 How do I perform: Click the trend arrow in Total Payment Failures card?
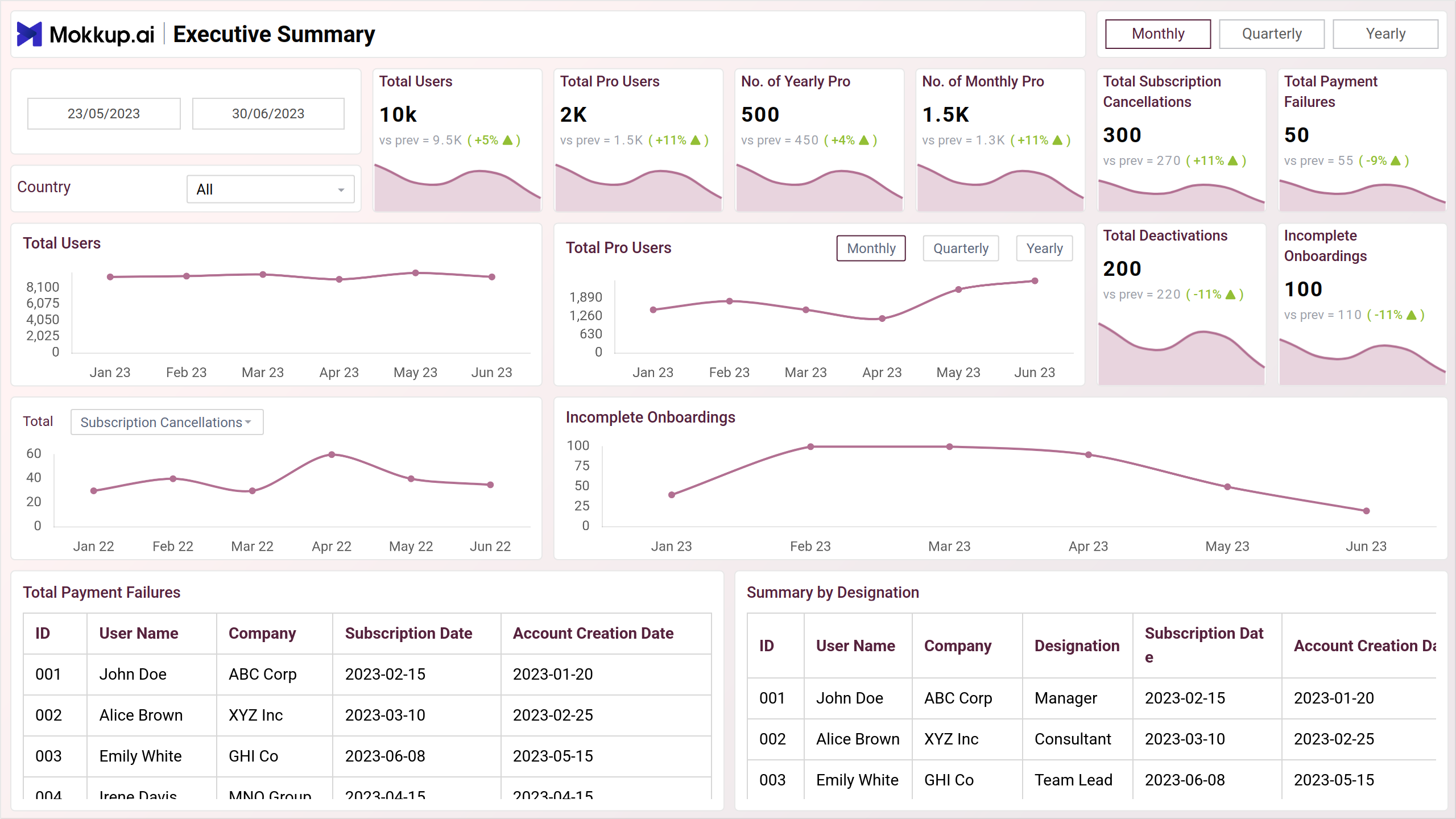coord(1395,160)
